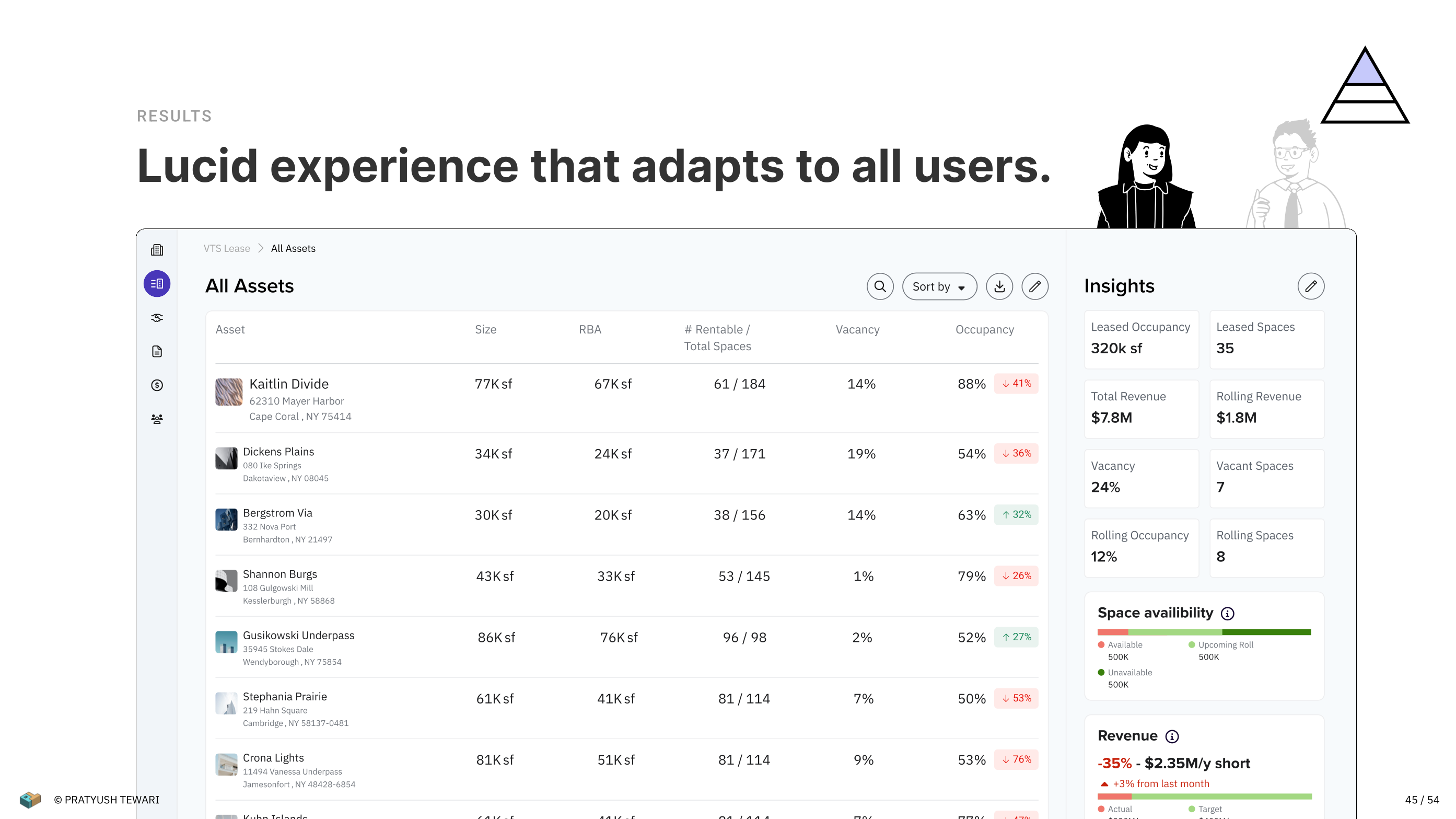Click the Revenue info icon

(1172, 736)
